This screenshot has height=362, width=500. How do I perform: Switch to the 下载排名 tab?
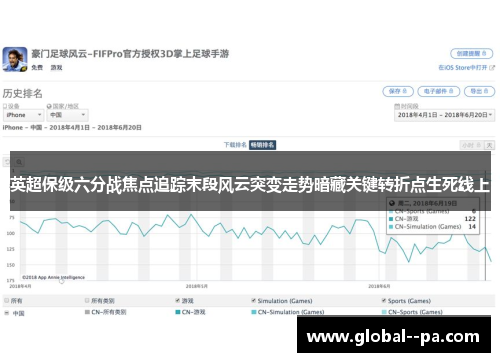point(235,145)
